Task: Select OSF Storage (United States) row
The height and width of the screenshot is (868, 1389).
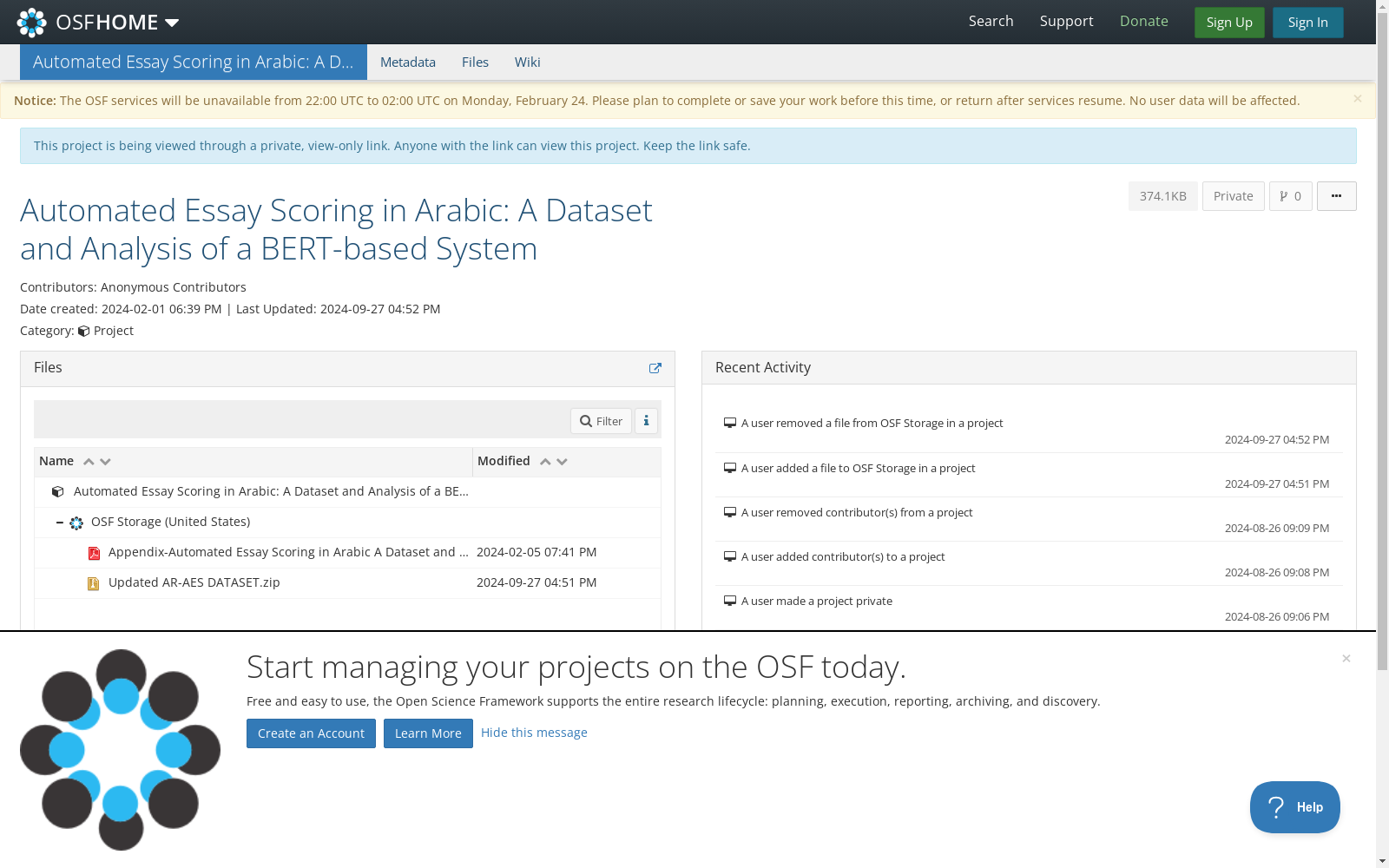Action: tap(347, 522)
